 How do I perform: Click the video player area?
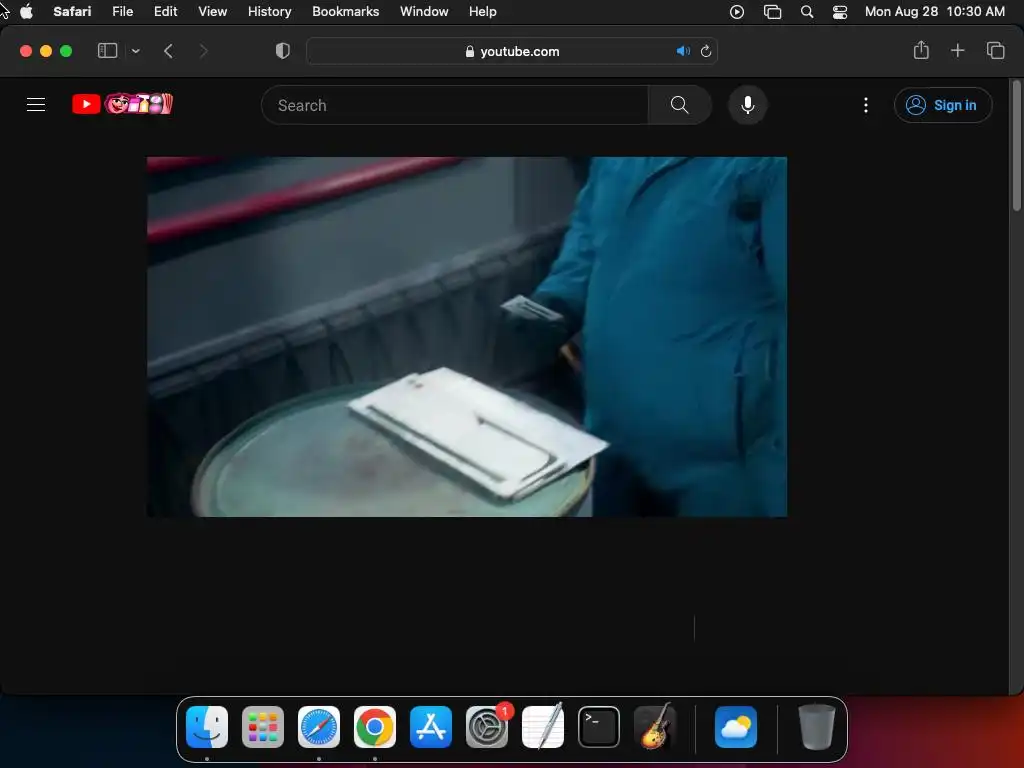point(467,337)
